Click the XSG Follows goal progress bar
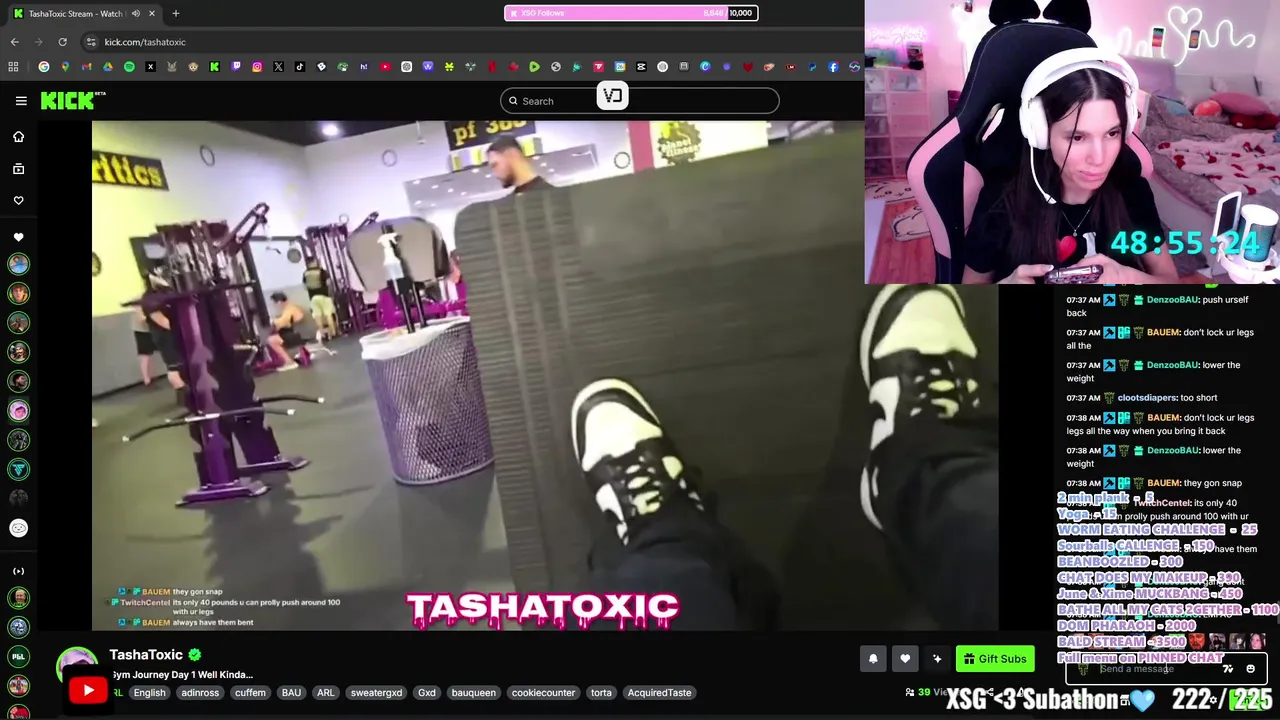 point(631,13)
